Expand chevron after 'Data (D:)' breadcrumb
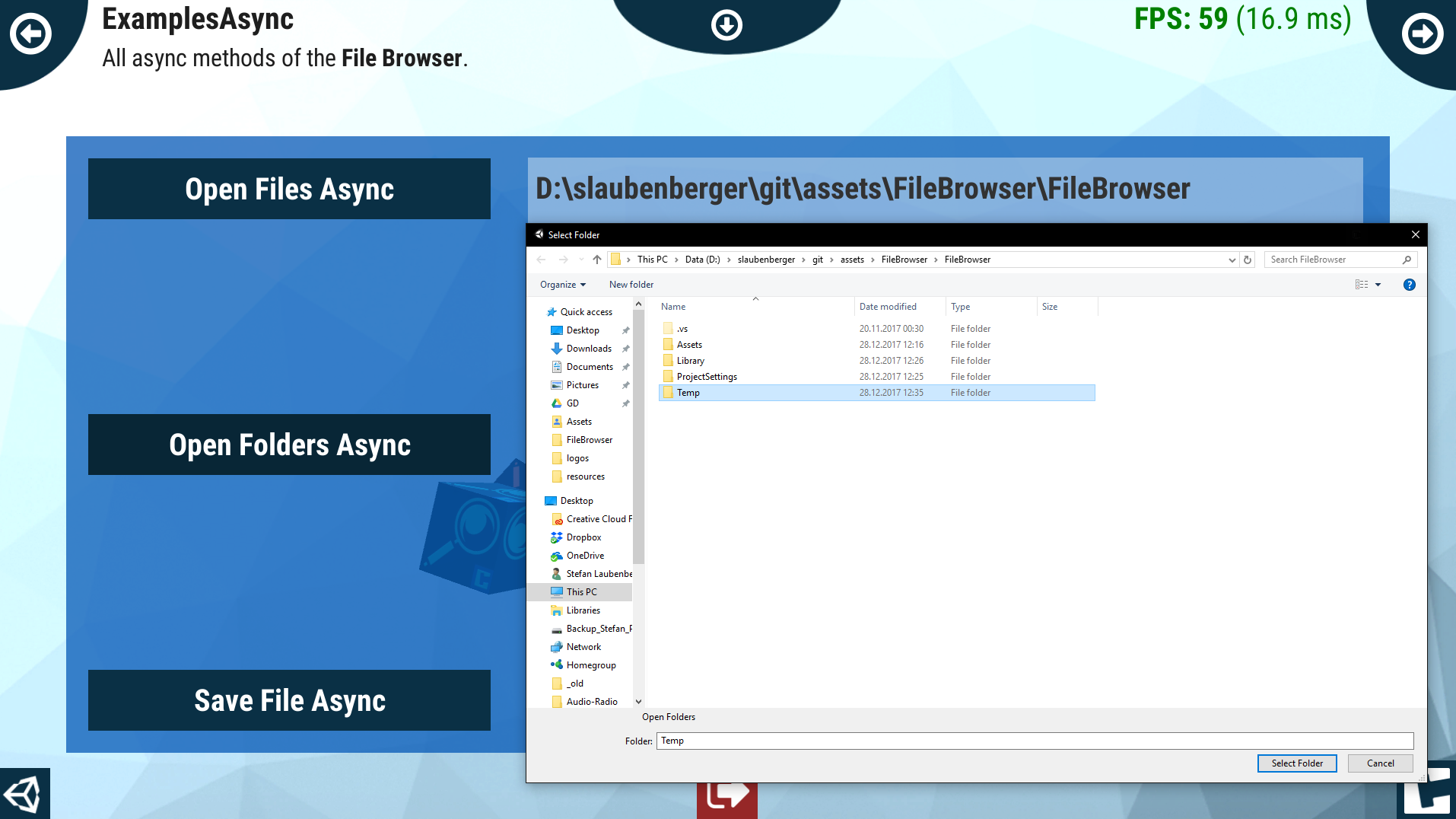The width and height of the screenshot is (1456, 819). (x=729, y=260)
